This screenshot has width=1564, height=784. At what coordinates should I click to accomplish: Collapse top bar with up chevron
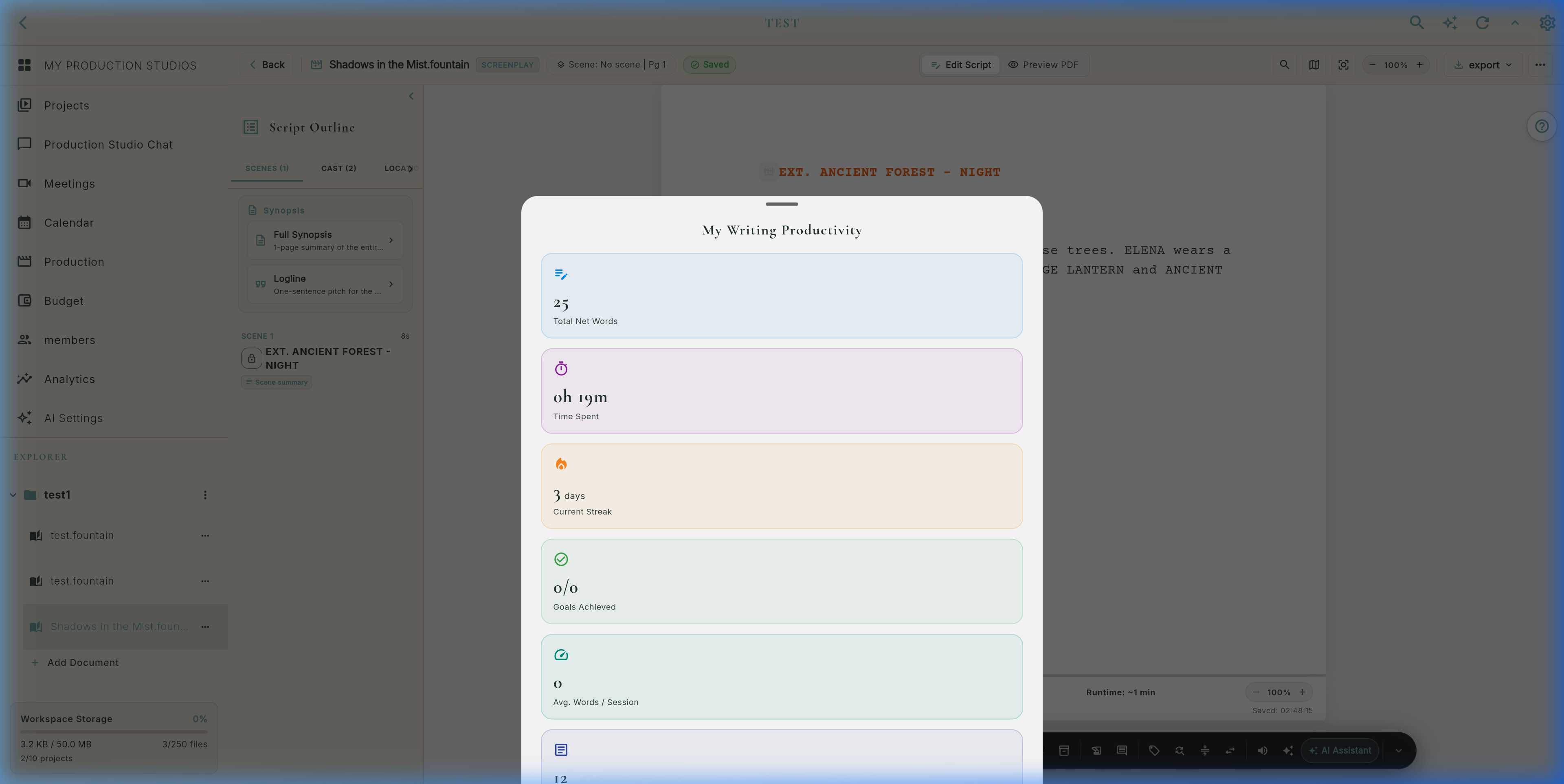pyautogui.click(x=1515, y=22)
